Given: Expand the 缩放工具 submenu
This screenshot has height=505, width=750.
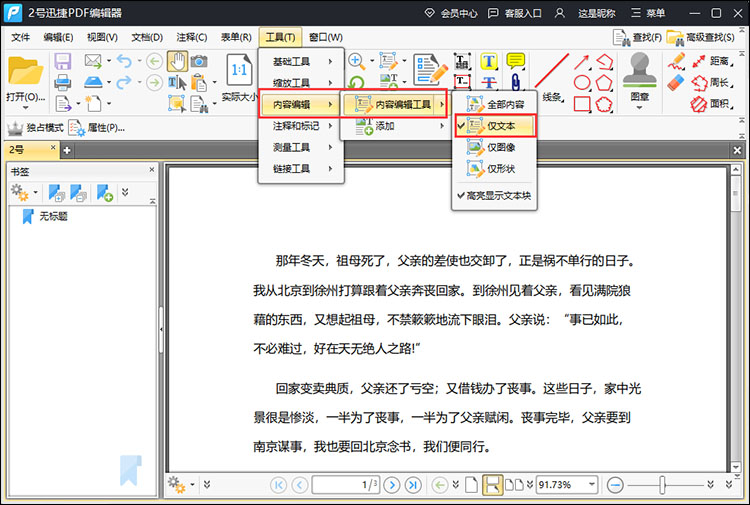Looking at the screenshot, I should coord(301,83).
